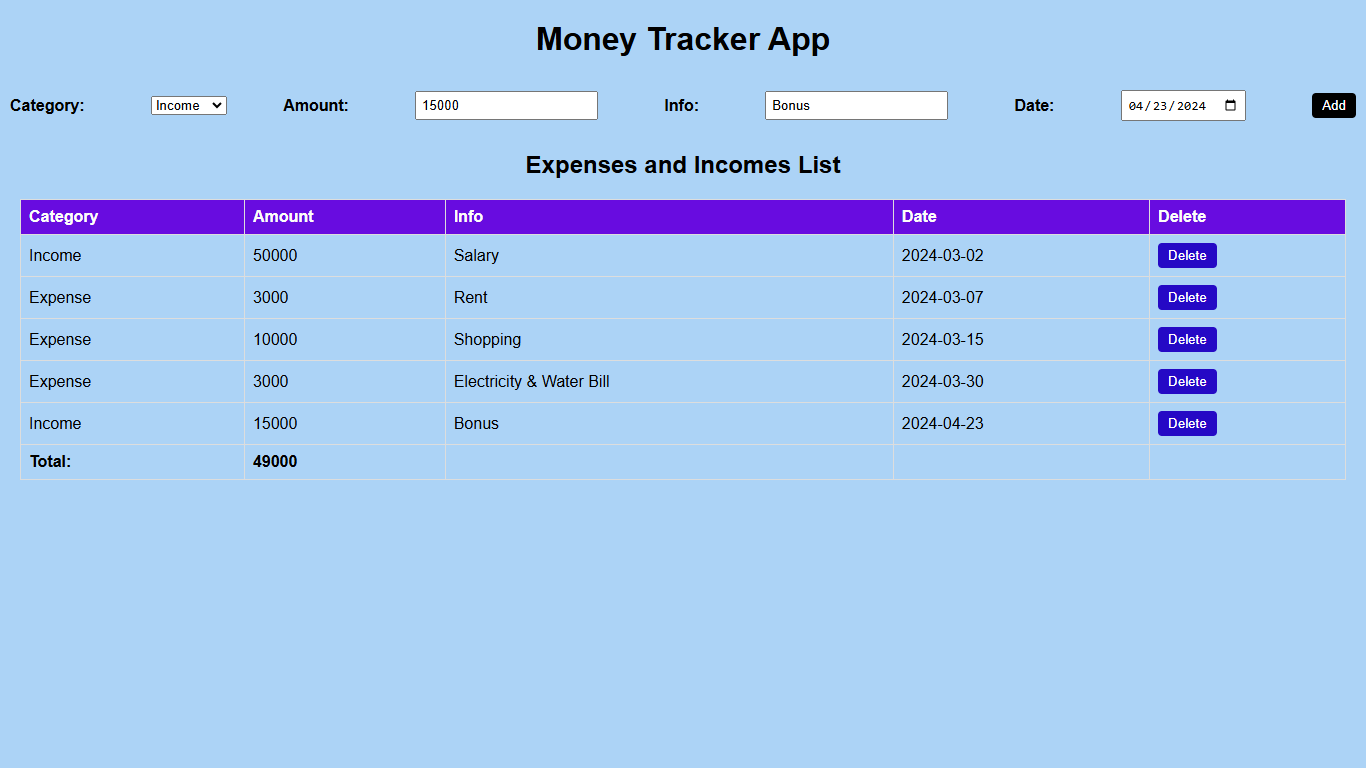This screenshot has width=1366, height=768.
Task: Click the Delete column header
Action: click(x=1247, y=217)
